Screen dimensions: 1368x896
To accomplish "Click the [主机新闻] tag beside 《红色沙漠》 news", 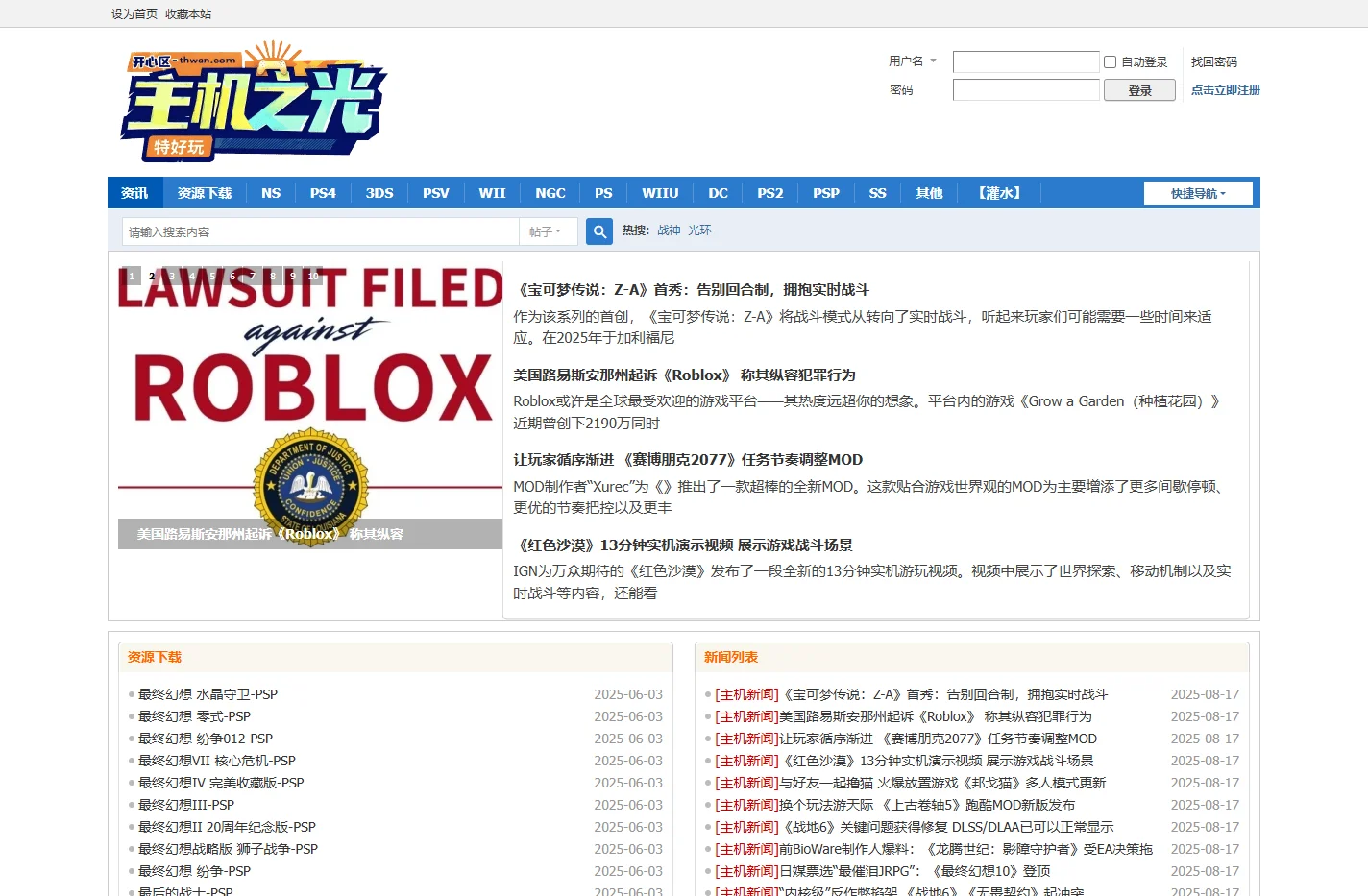I will click(747, 761).
